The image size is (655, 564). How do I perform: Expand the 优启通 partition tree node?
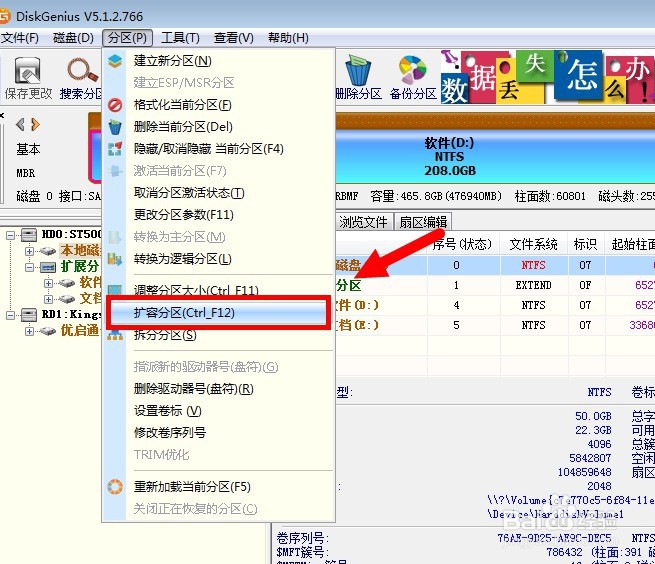pyautogui.click(x=29, y=331)
